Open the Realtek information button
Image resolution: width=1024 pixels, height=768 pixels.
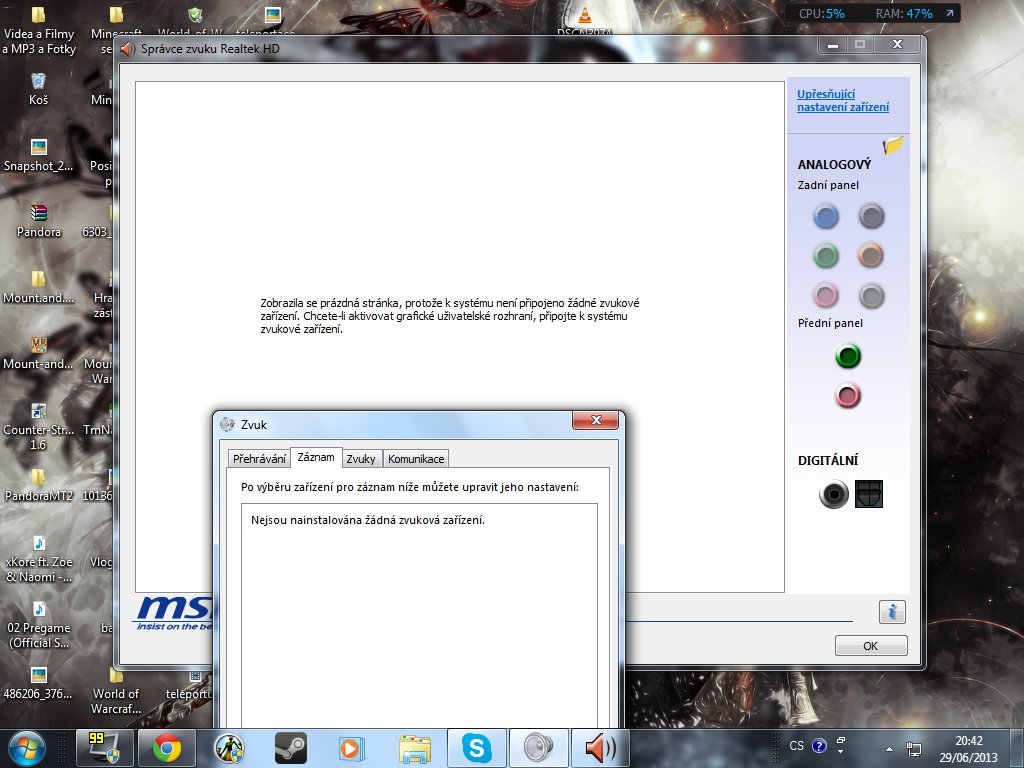892,612
